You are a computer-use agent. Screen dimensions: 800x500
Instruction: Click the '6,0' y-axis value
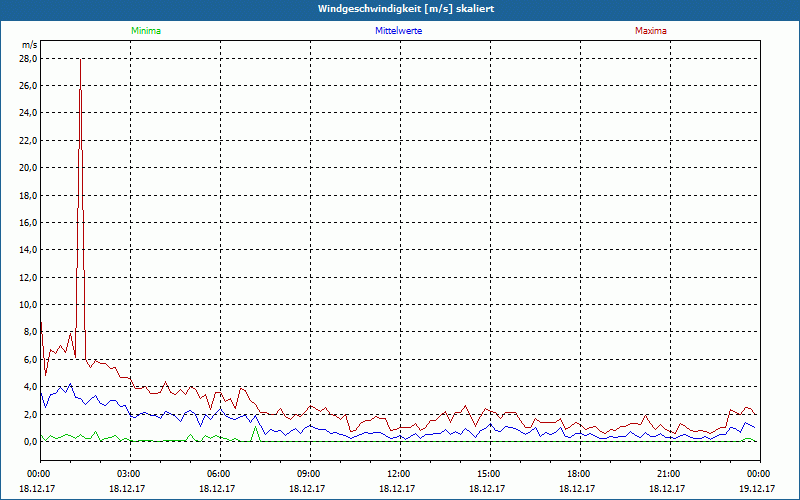(x=31, y=360)
